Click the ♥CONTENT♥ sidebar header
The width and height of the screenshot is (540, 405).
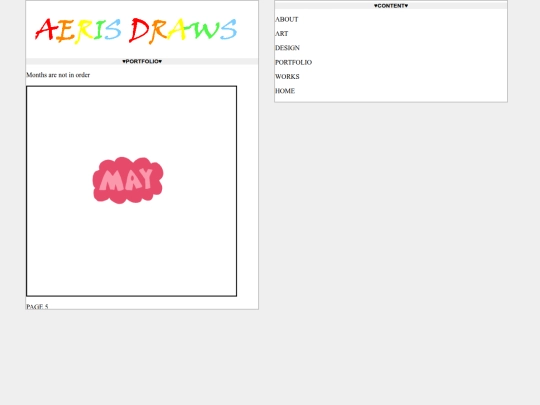pos(391,6)
